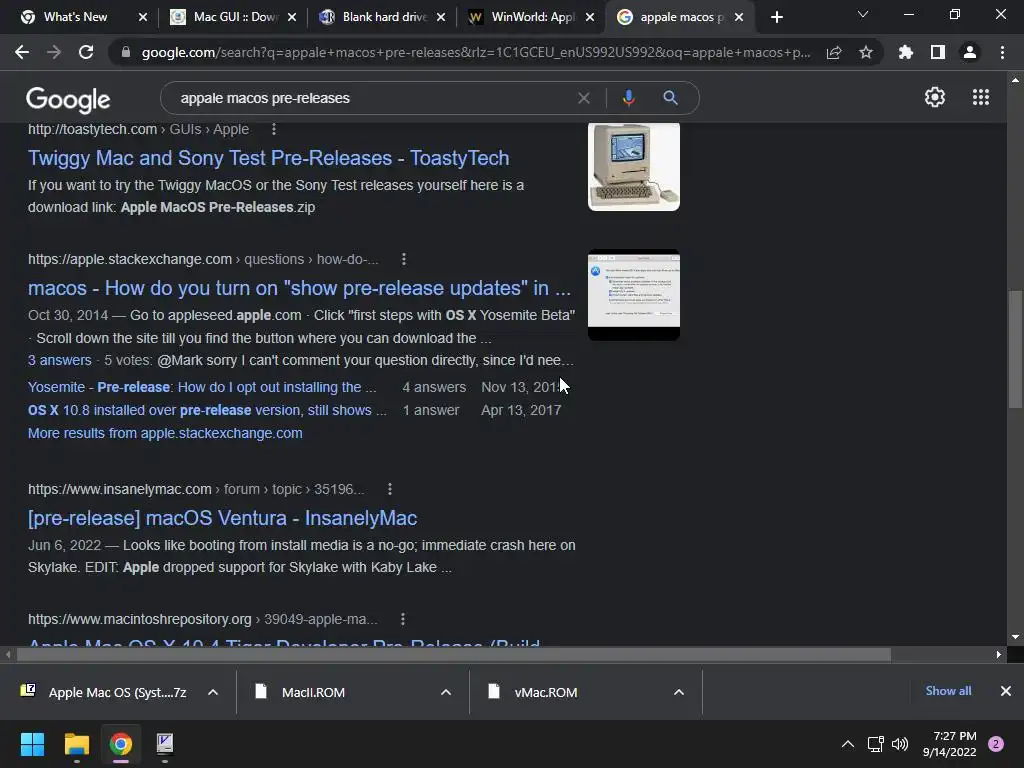Open the Chrome profile avatar
The height and width of the screenshot is (768, 1024).
coord(970,52)
